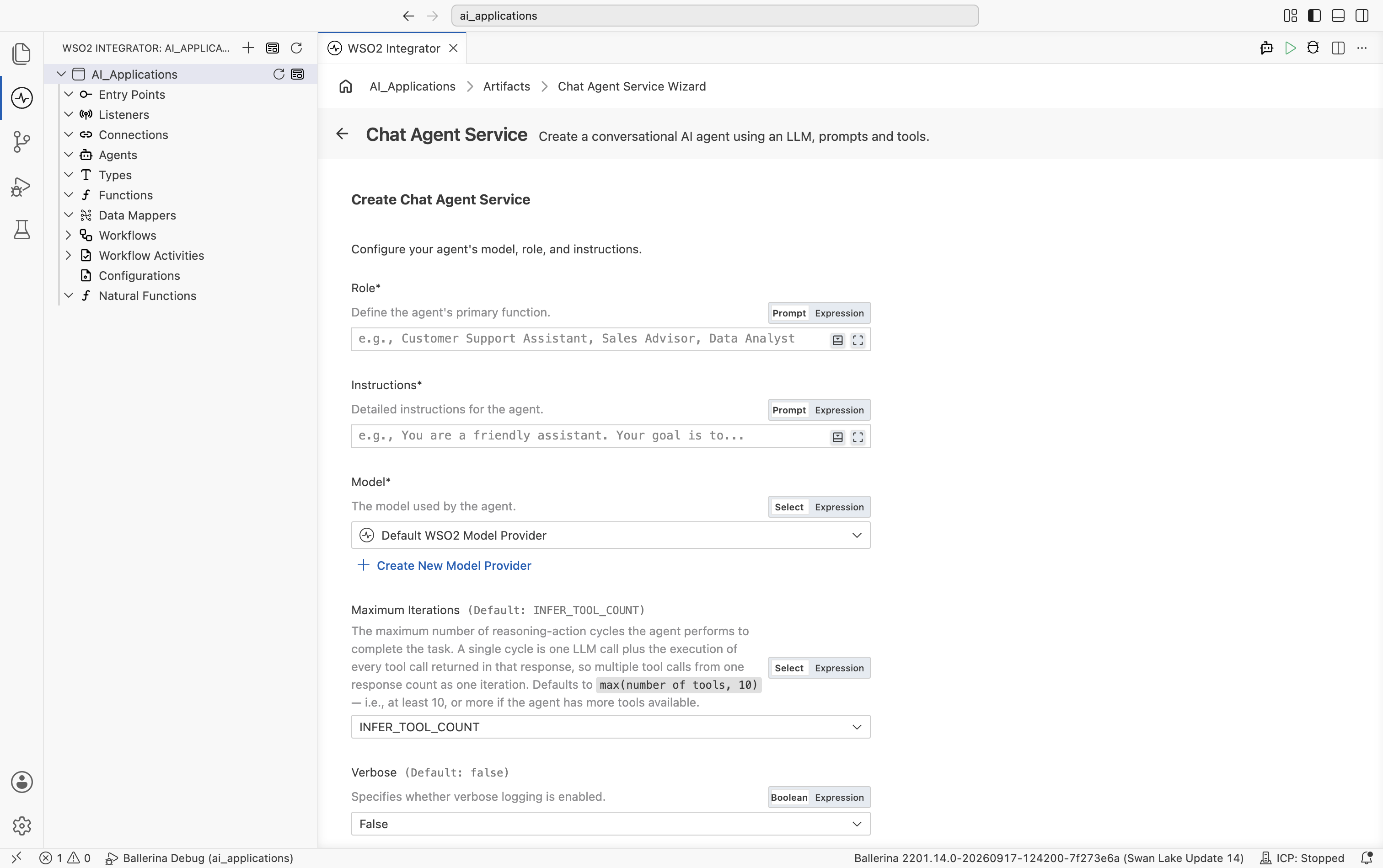The width and height of the screenshot is (1383, 868).
Task: Go back using the Chat Agent Service arrow
Action: pyautogui.click(x=342, y=134)
